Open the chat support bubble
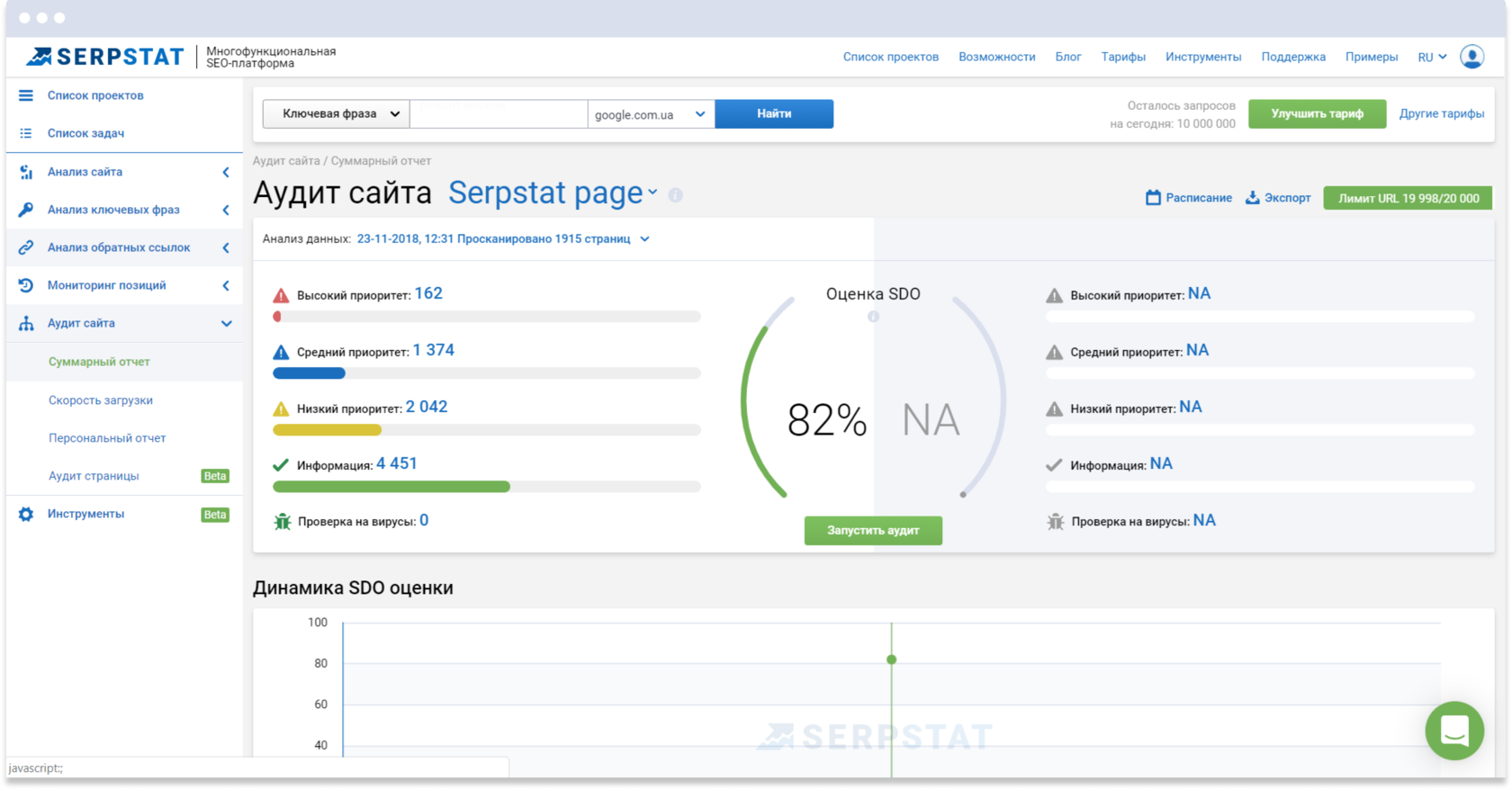 tap(1454, 731)
